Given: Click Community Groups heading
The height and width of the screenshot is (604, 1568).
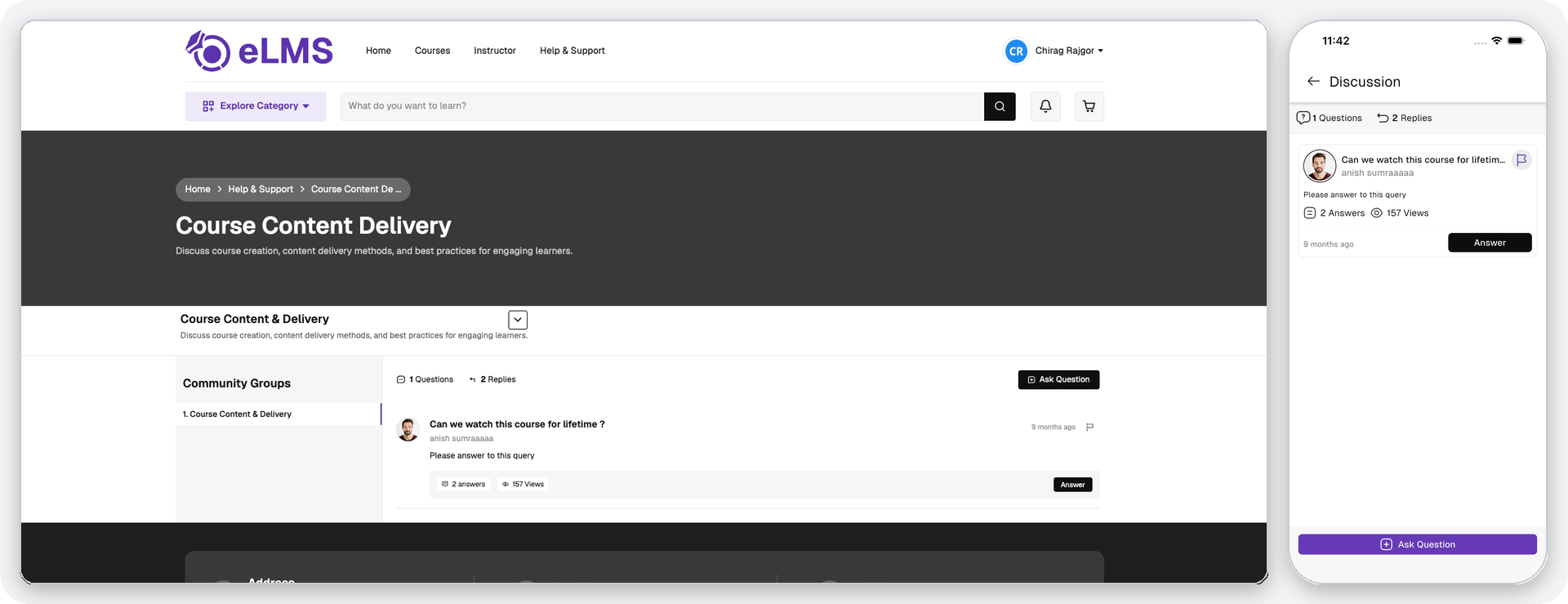Looking at the screenshot, I should pos(237,383).
